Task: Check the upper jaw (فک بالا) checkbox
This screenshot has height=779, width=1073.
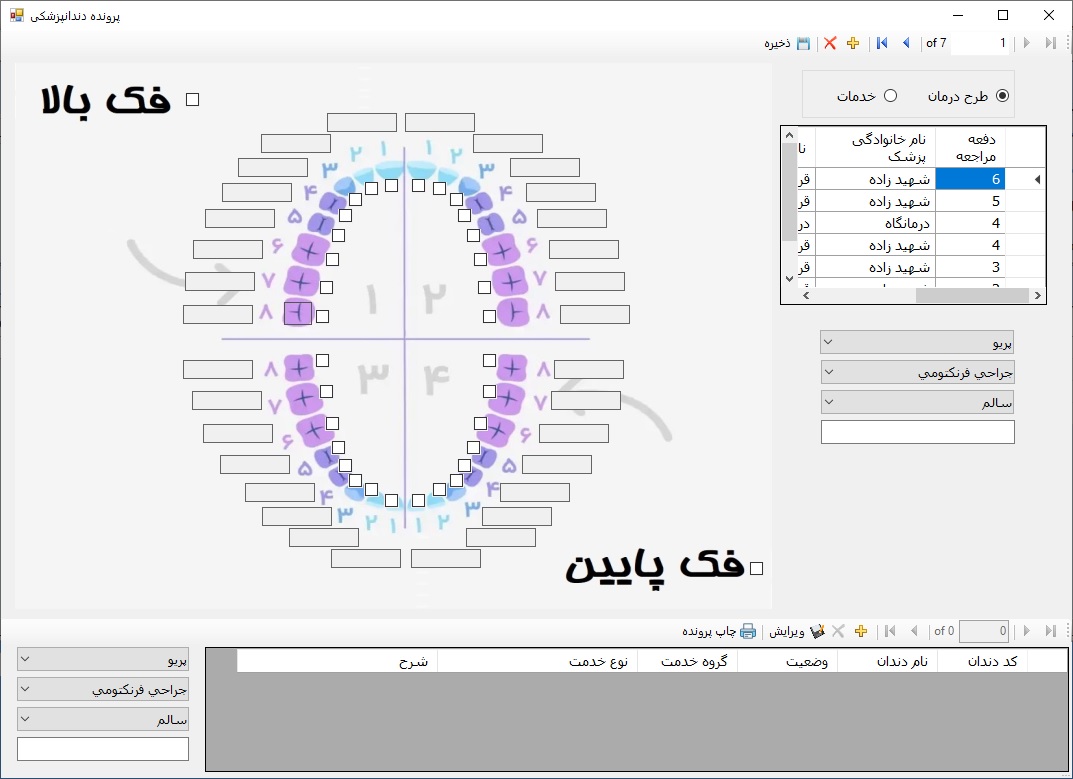Action: (x=193, y=99)
